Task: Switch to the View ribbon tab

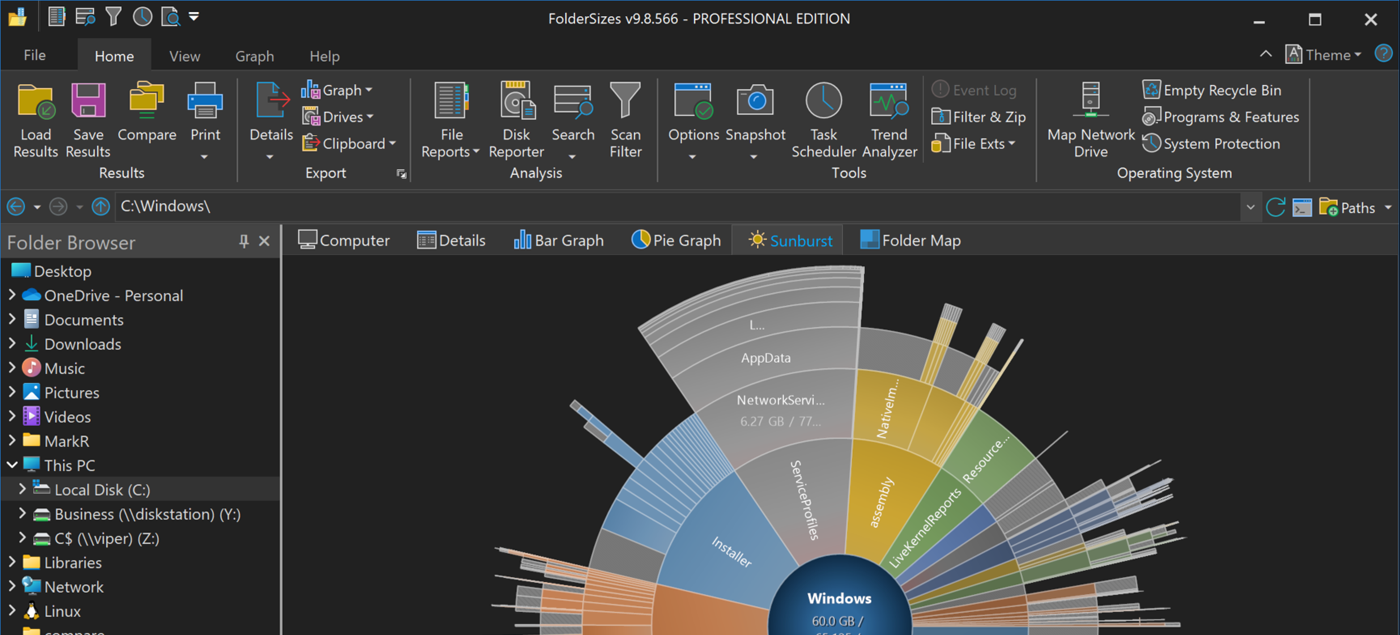Action: click(184, 56)
